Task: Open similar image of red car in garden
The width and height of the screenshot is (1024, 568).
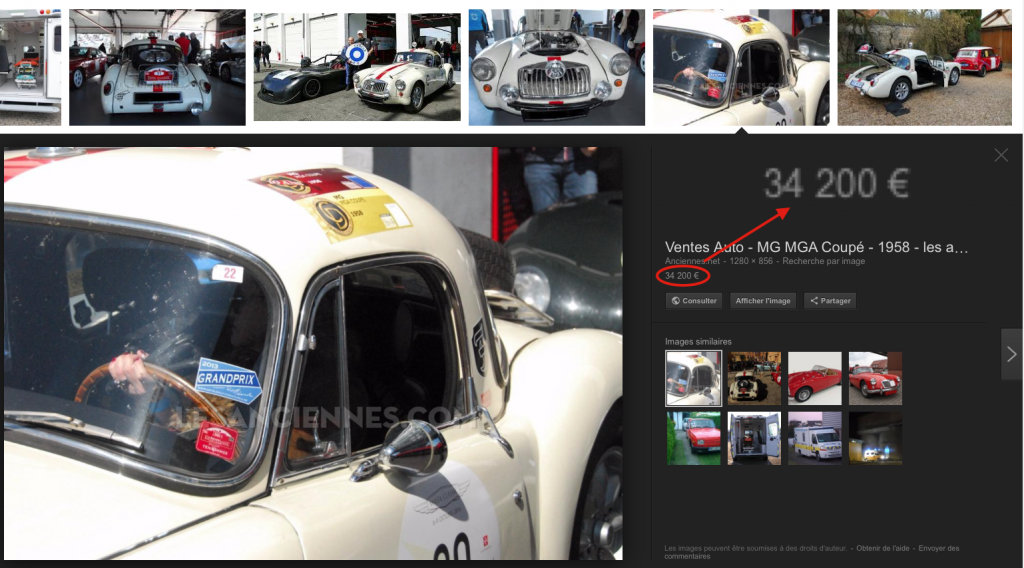Action: pyautogui.click(x=694, y=438)
